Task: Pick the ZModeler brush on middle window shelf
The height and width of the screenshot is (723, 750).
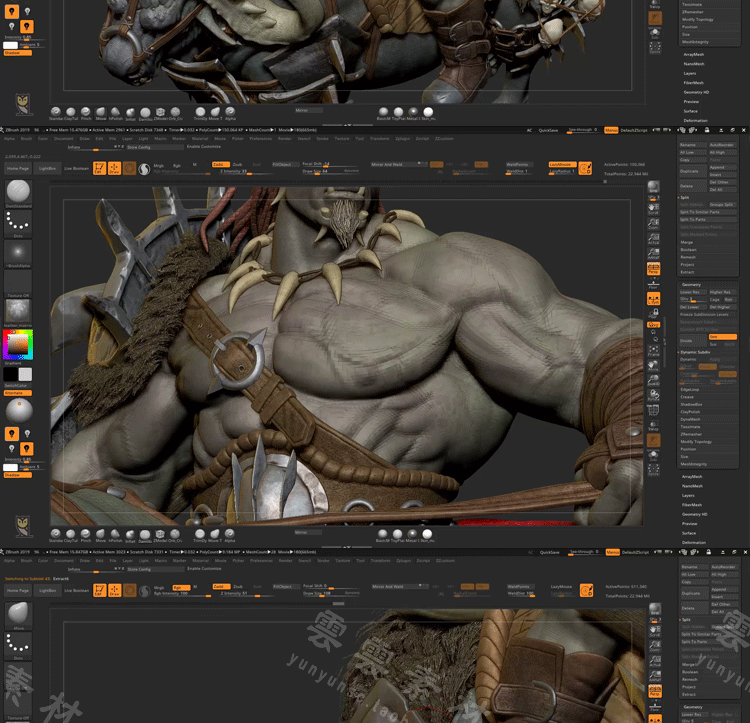Action: tap(160, 534)
